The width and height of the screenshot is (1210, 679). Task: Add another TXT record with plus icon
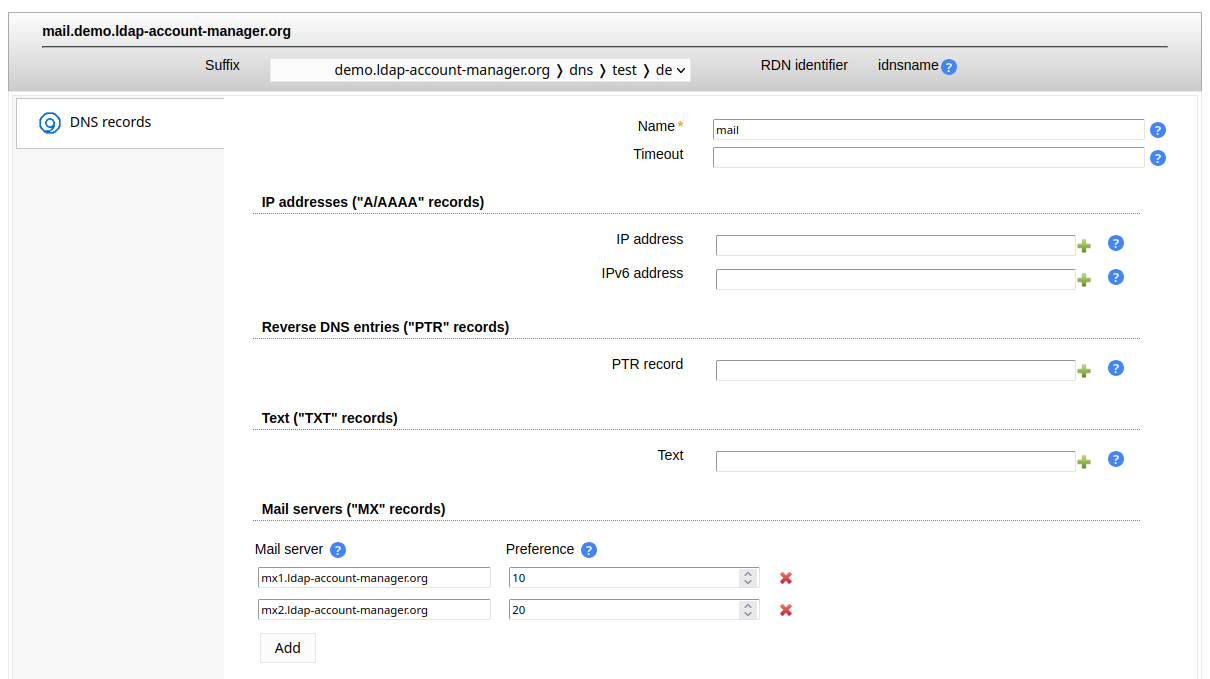point(1083,462)
